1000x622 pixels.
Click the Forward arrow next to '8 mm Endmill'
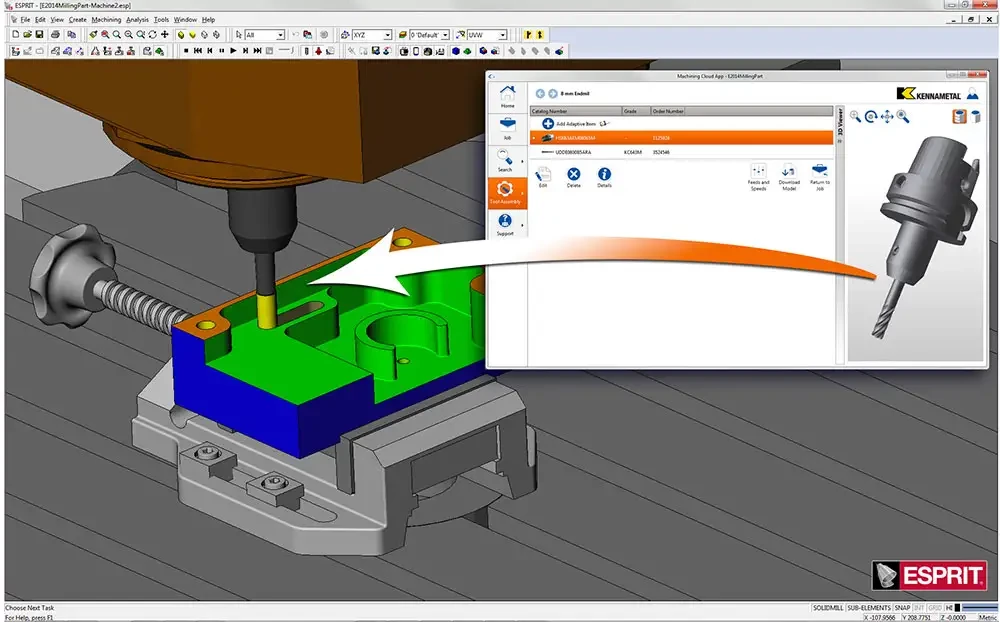(x=552, y=94)
